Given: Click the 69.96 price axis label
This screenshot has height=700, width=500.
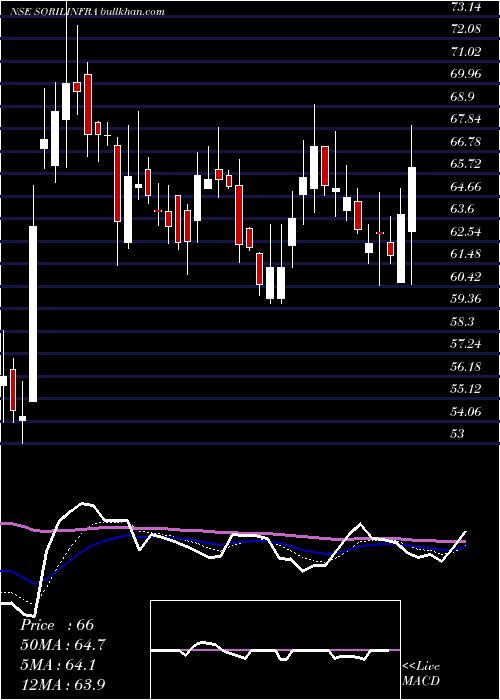Looking at the screenshot, I should pyautogui.click(x=467, y=74).
